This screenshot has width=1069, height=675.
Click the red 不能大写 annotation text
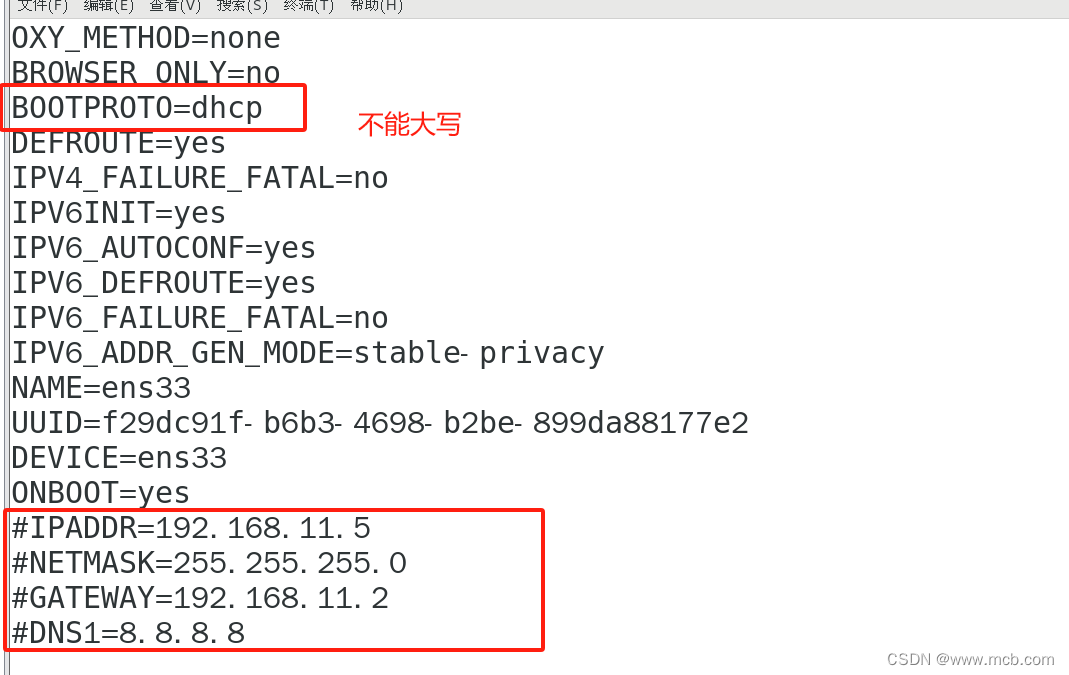pos(409,123)
